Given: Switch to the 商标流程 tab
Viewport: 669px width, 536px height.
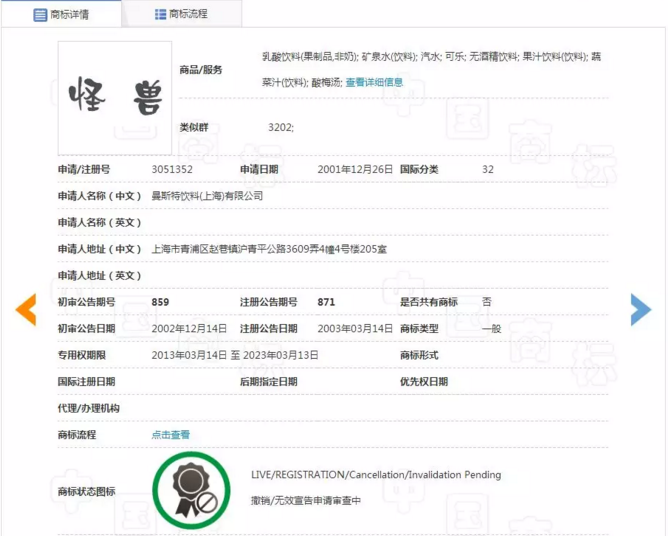Looking at the screenshot, I should pyautogui.click(x=188, y=15).
